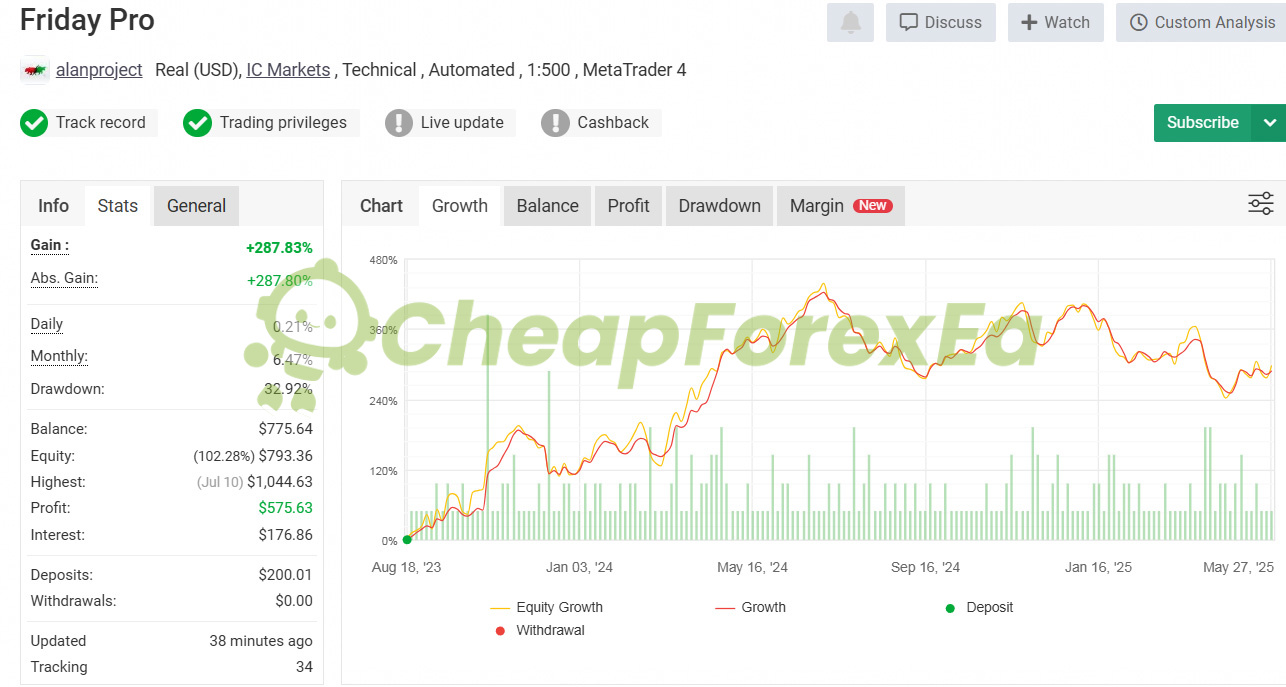
Task: Switch to the Stats tab
Action: 118,206
